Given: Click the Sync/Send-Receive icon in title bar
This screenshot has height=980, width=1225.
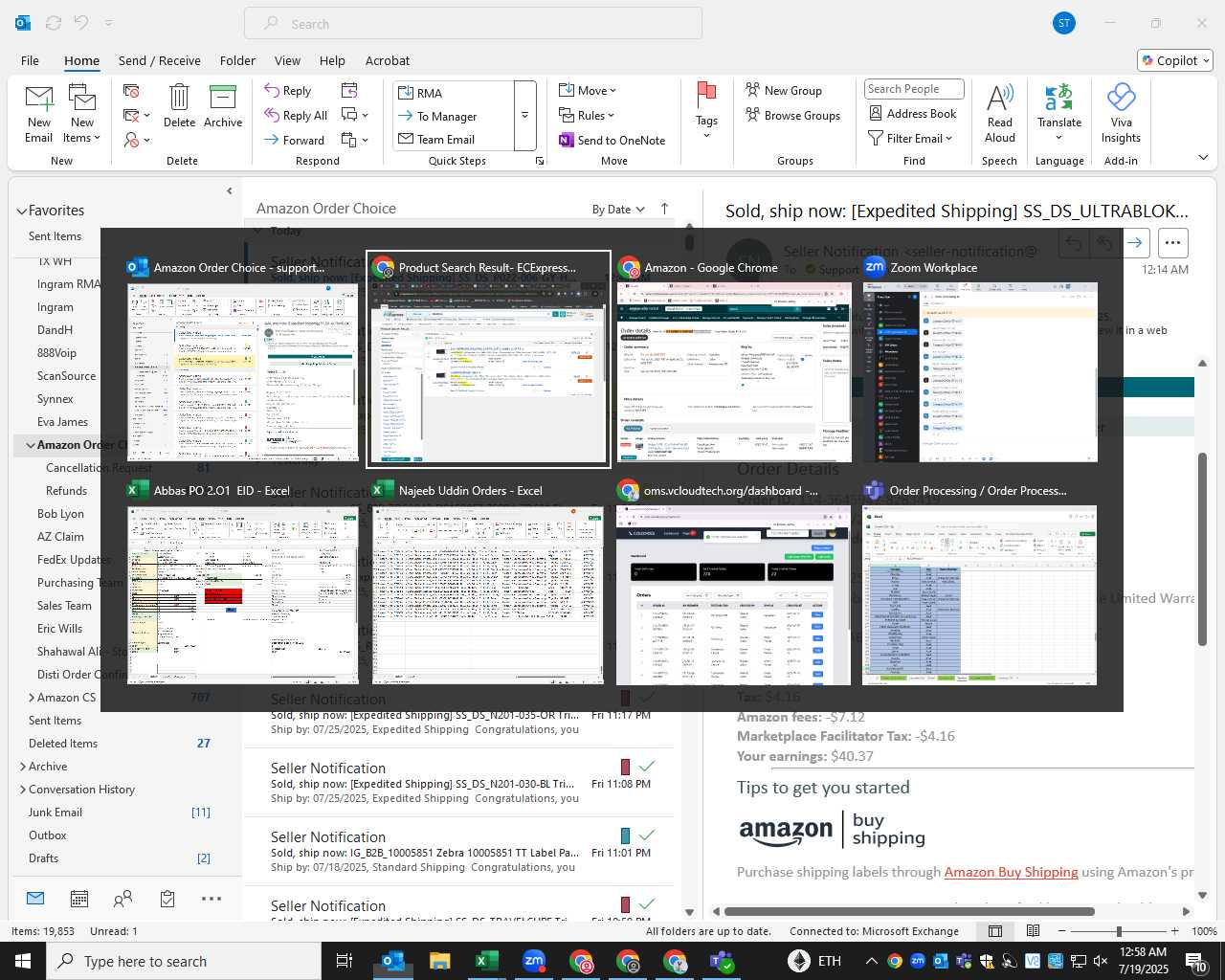Looking at the screenshot, I should tap(54, 23).
